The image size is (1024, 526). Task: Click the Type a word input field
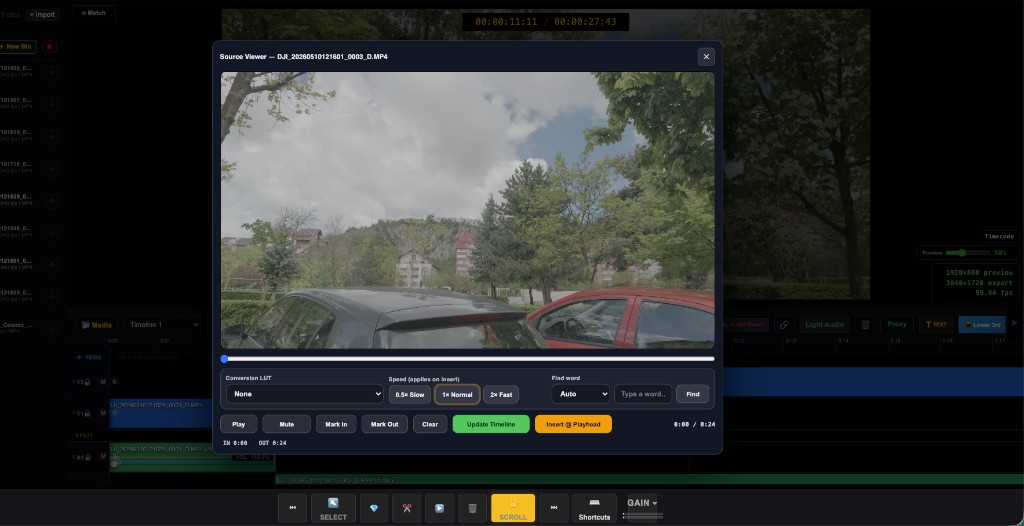click(x=643, y=394)
